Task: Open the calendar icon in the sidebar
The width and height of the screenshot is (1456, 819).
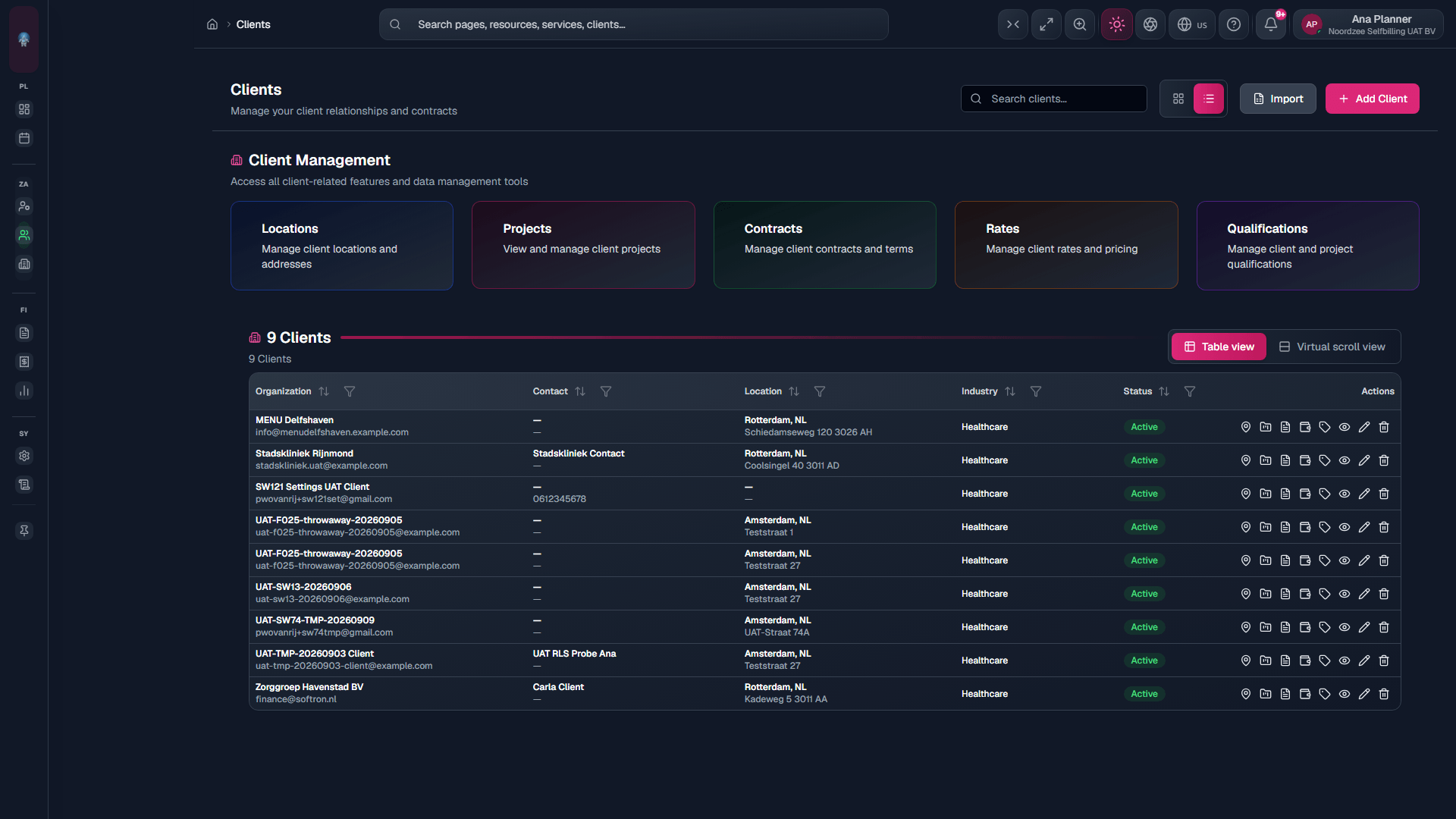Action: pos(24,138)
